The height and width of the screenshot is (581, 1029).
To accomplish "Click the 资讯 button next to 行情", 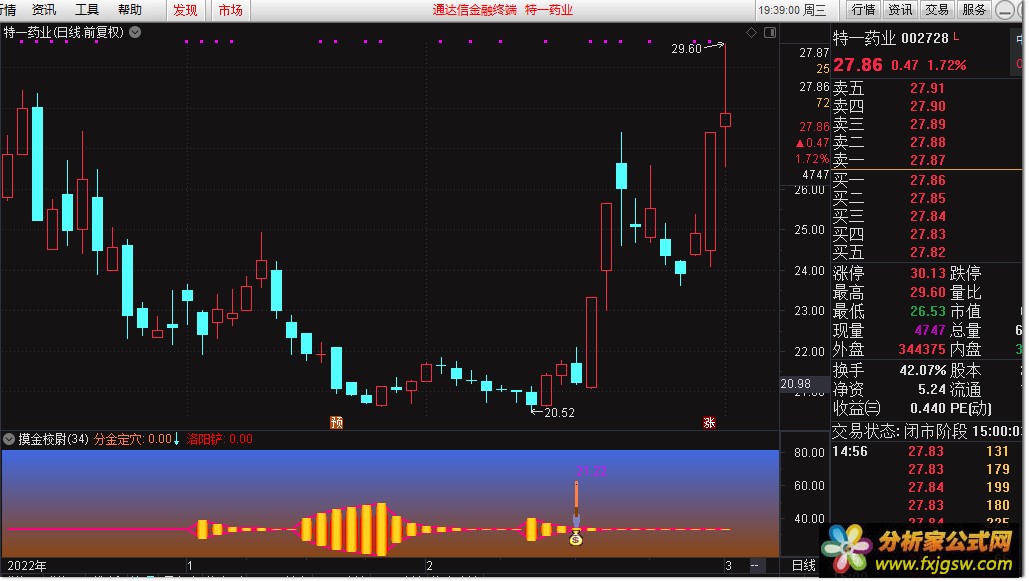I will (900, 10).
